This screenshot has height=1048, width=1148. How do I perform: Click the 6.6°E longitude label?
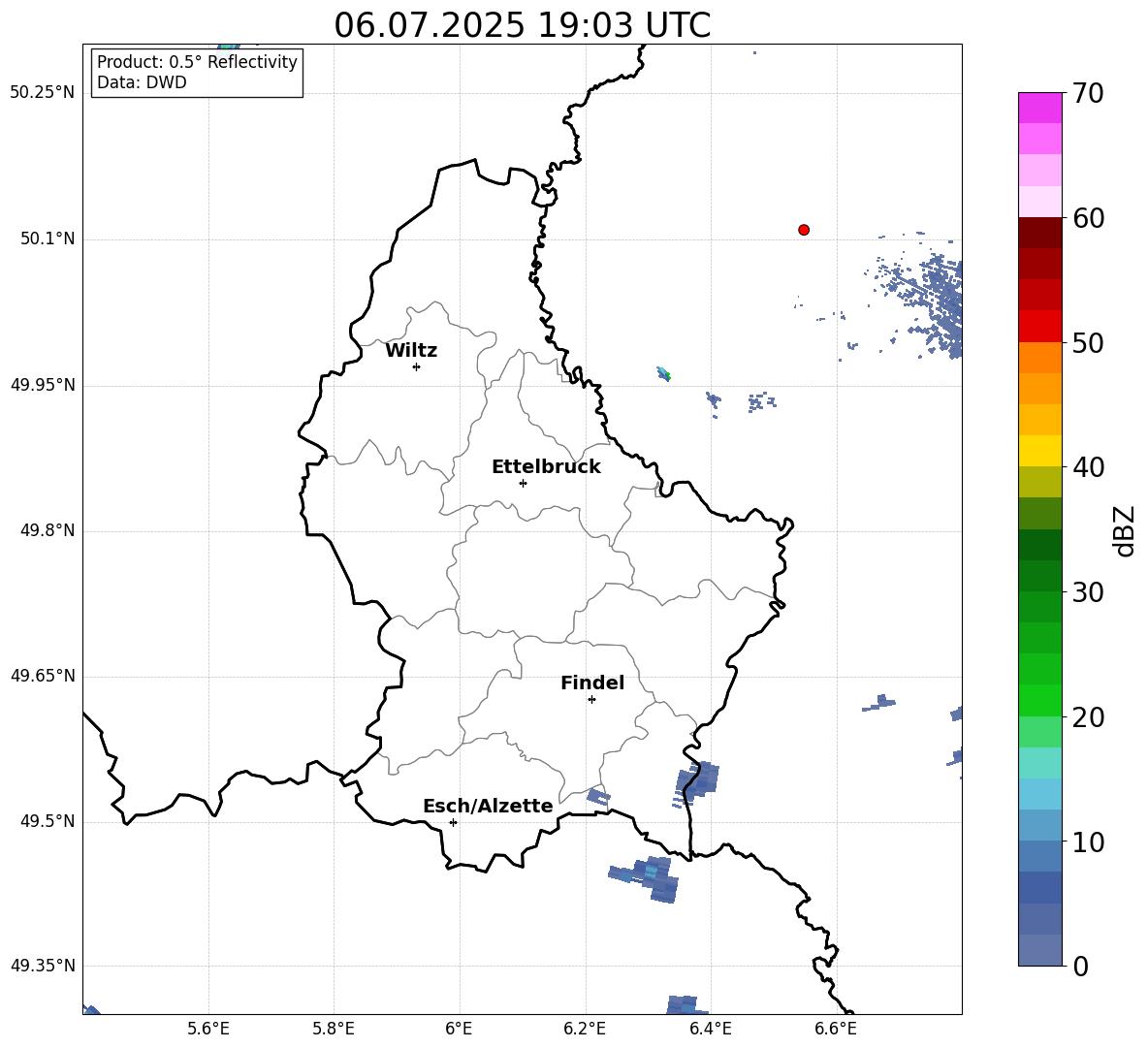click(x=836, y=1029)
